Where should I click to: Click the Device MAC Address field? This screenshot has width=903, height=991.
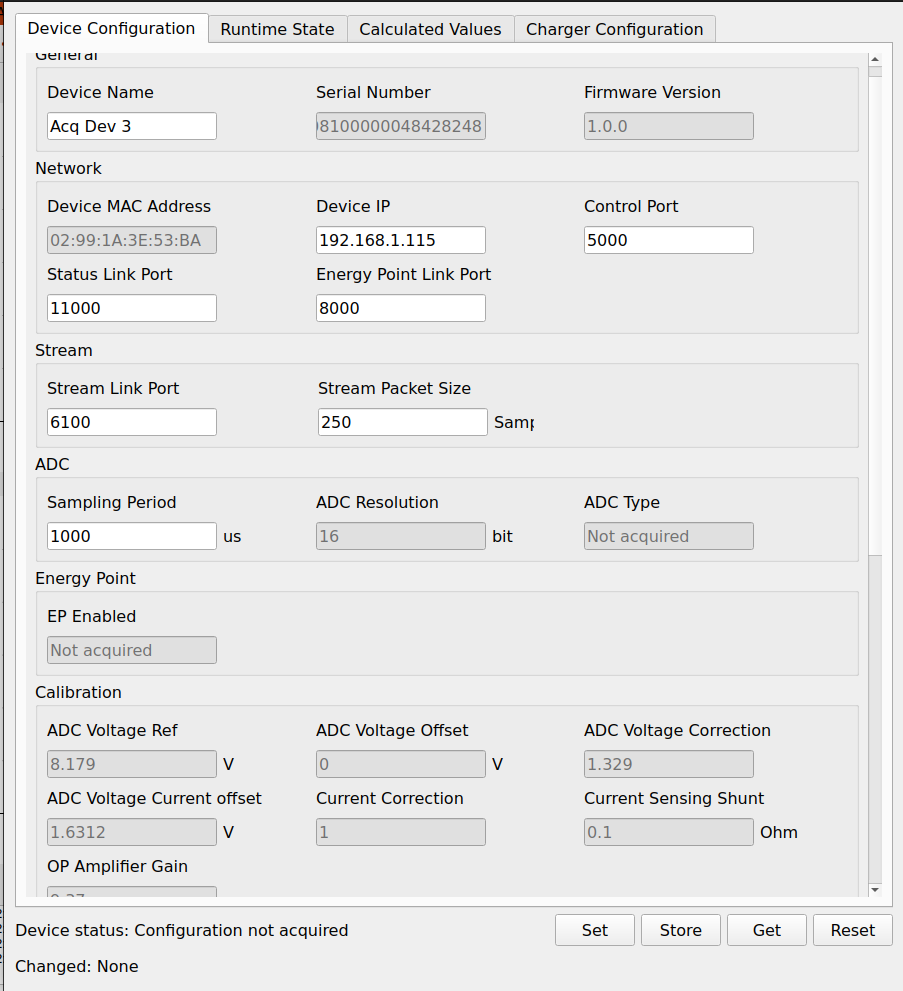tap(132, 240)
